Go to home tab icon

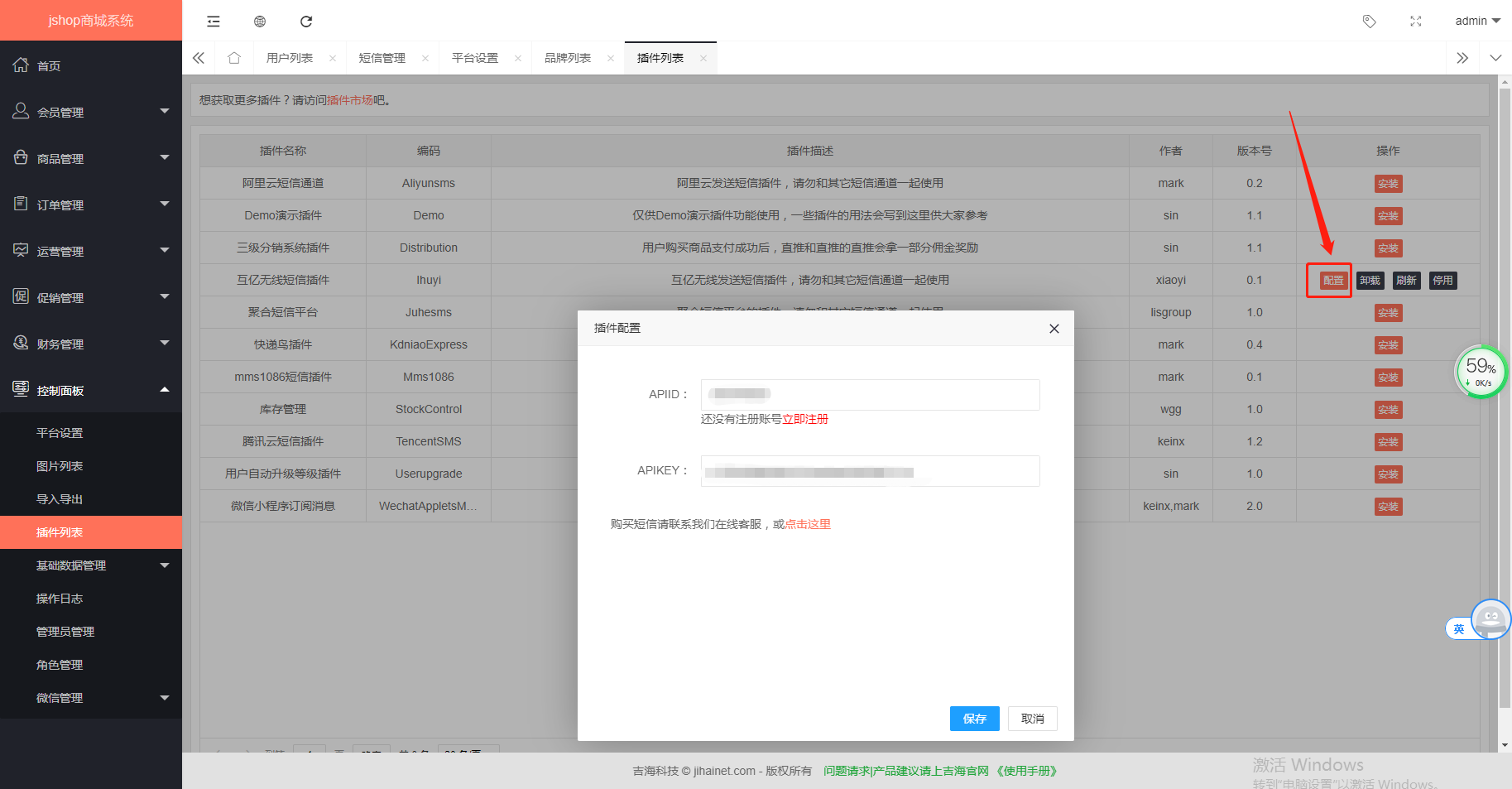coord(234,58)
